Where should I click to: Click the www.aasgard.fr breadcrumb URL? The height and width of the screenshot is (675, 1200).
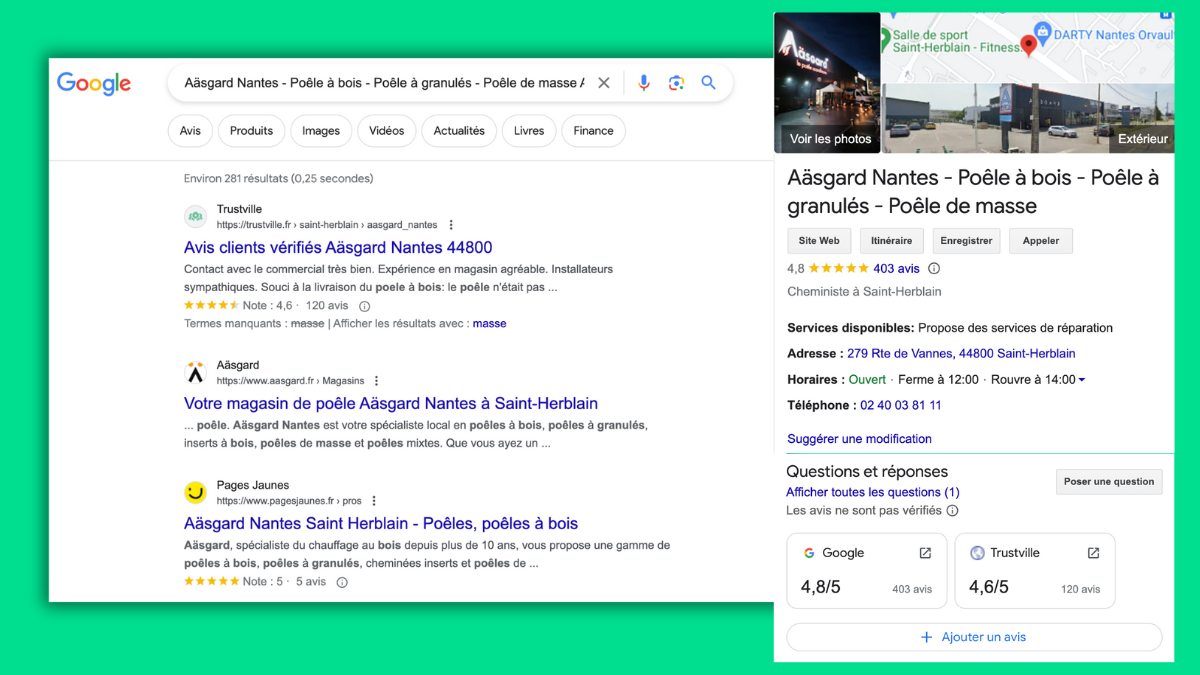click(290, 381)
